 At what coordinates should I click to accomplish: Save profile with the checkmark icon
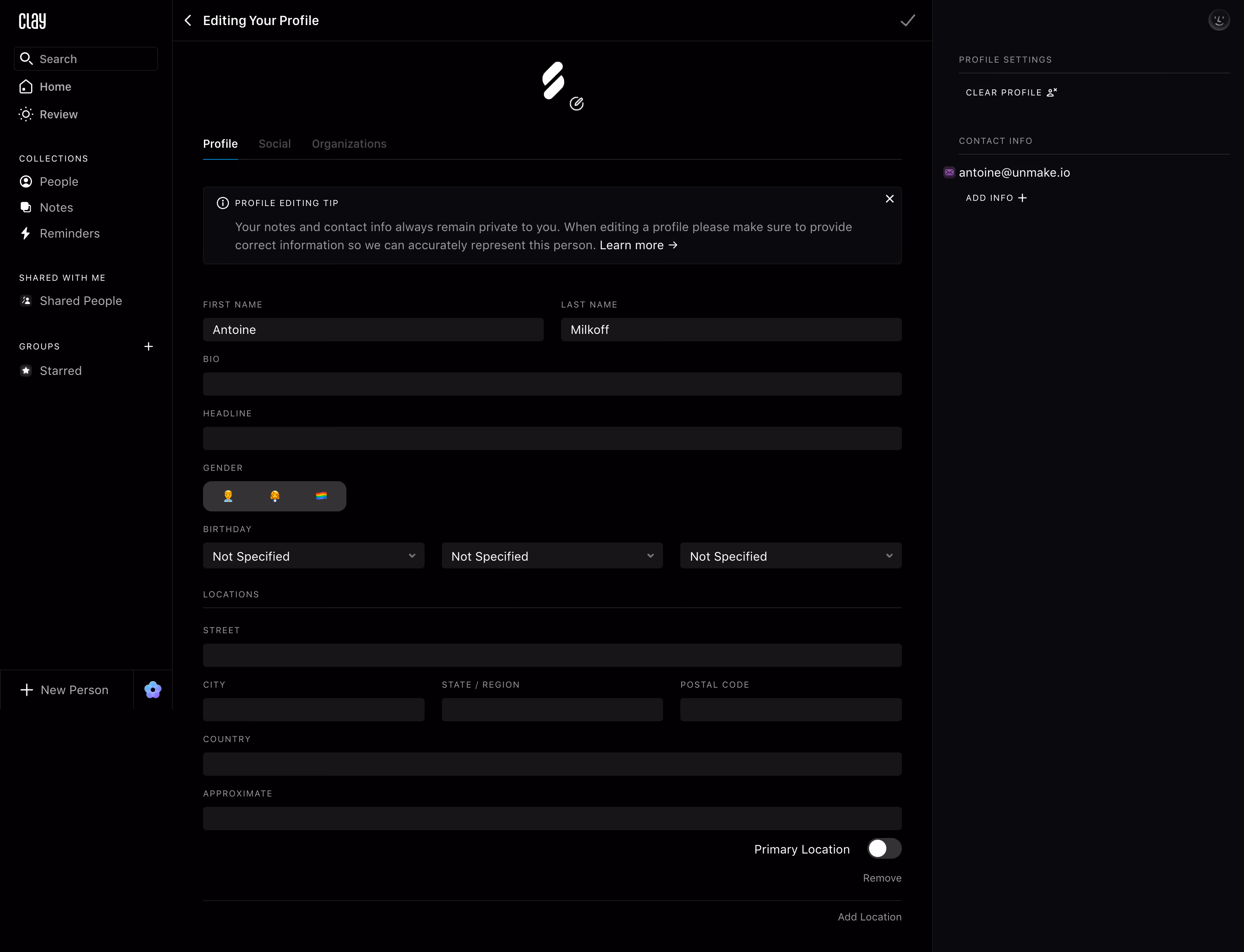click(x=908, y=20)
